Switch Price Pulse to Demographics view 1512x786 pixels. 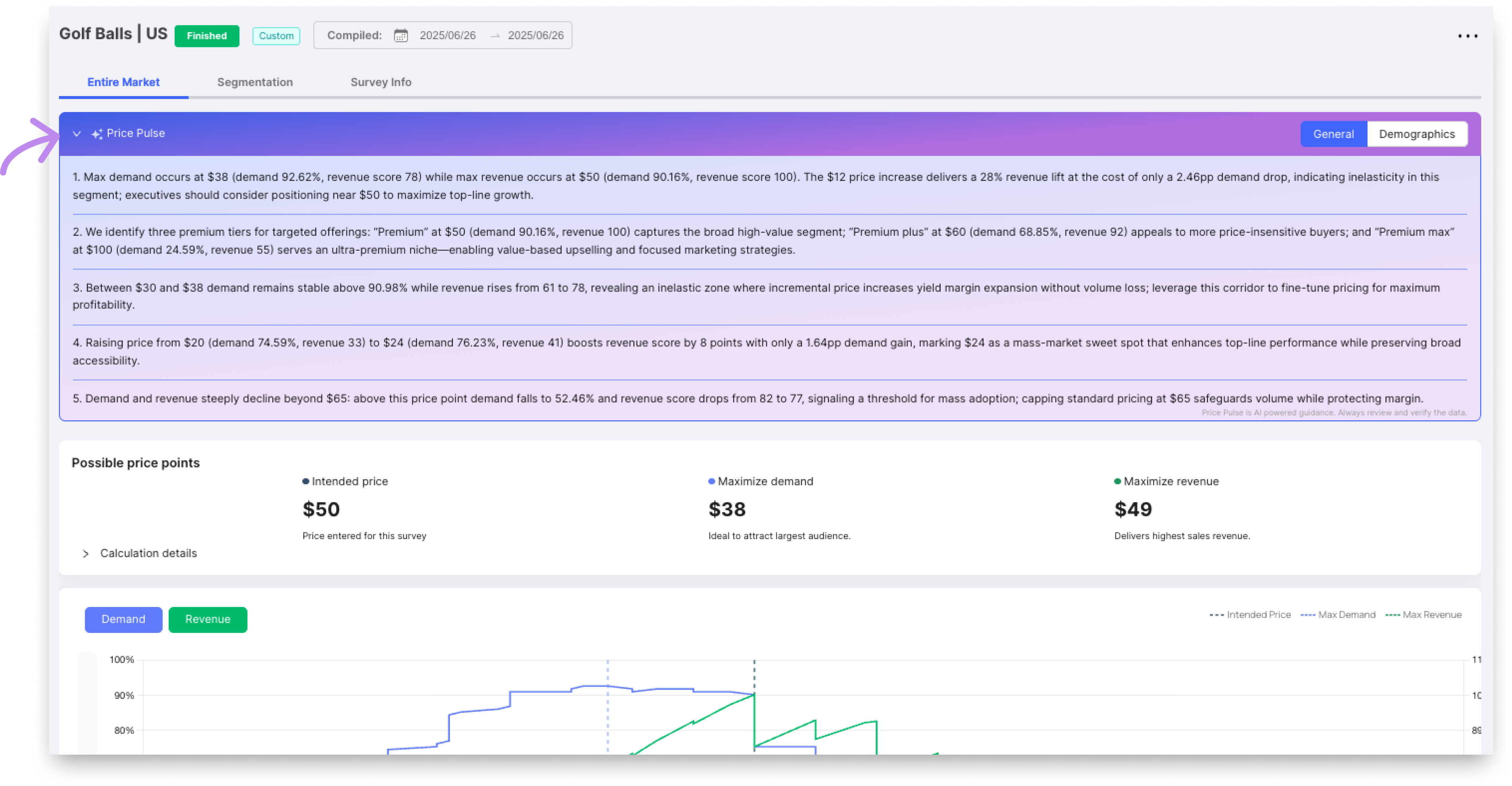point(1416,134)
